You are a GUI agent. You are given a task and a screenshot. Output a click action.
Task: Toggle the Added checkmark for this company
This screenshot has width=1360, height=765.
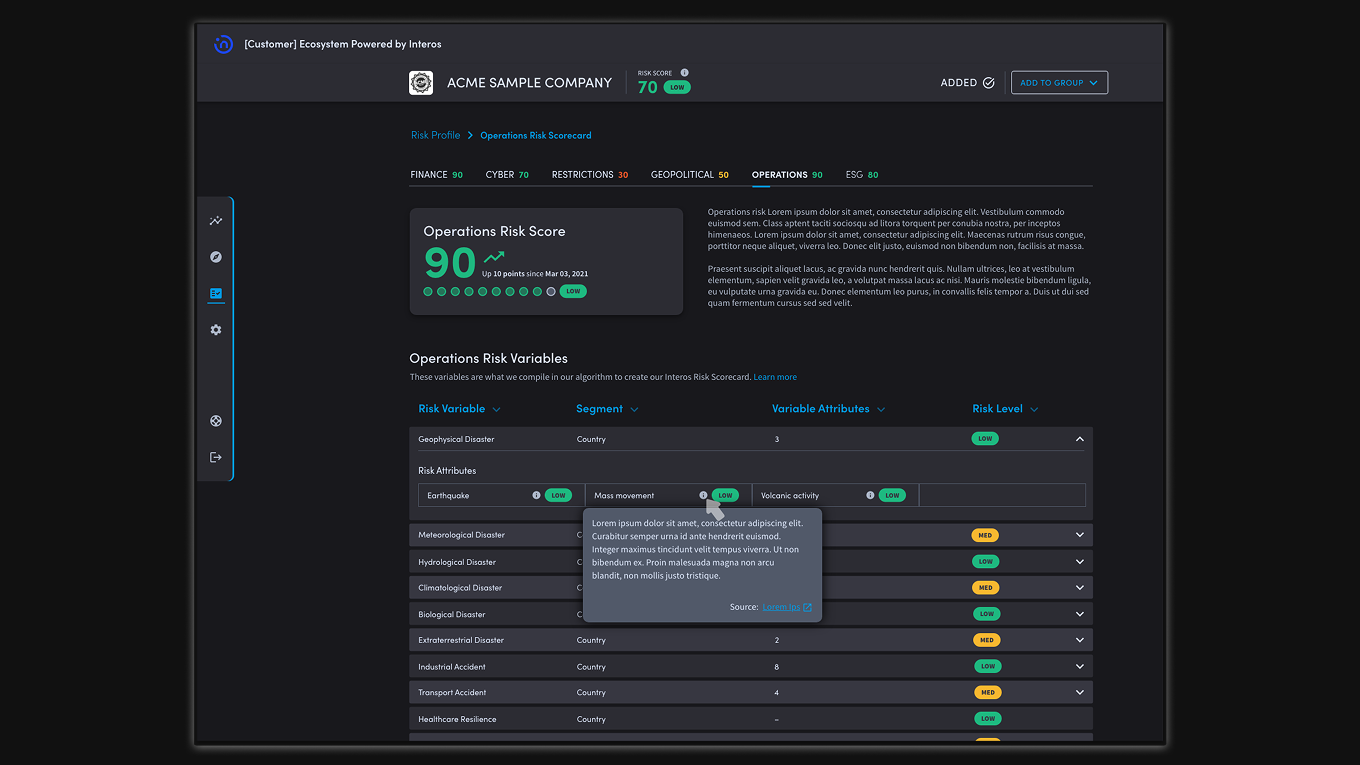988,83
